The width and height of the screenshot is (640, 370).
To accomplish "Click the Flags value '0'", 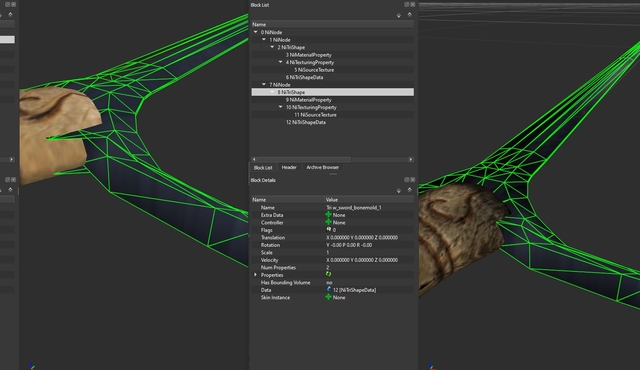I will pos(334,230).
